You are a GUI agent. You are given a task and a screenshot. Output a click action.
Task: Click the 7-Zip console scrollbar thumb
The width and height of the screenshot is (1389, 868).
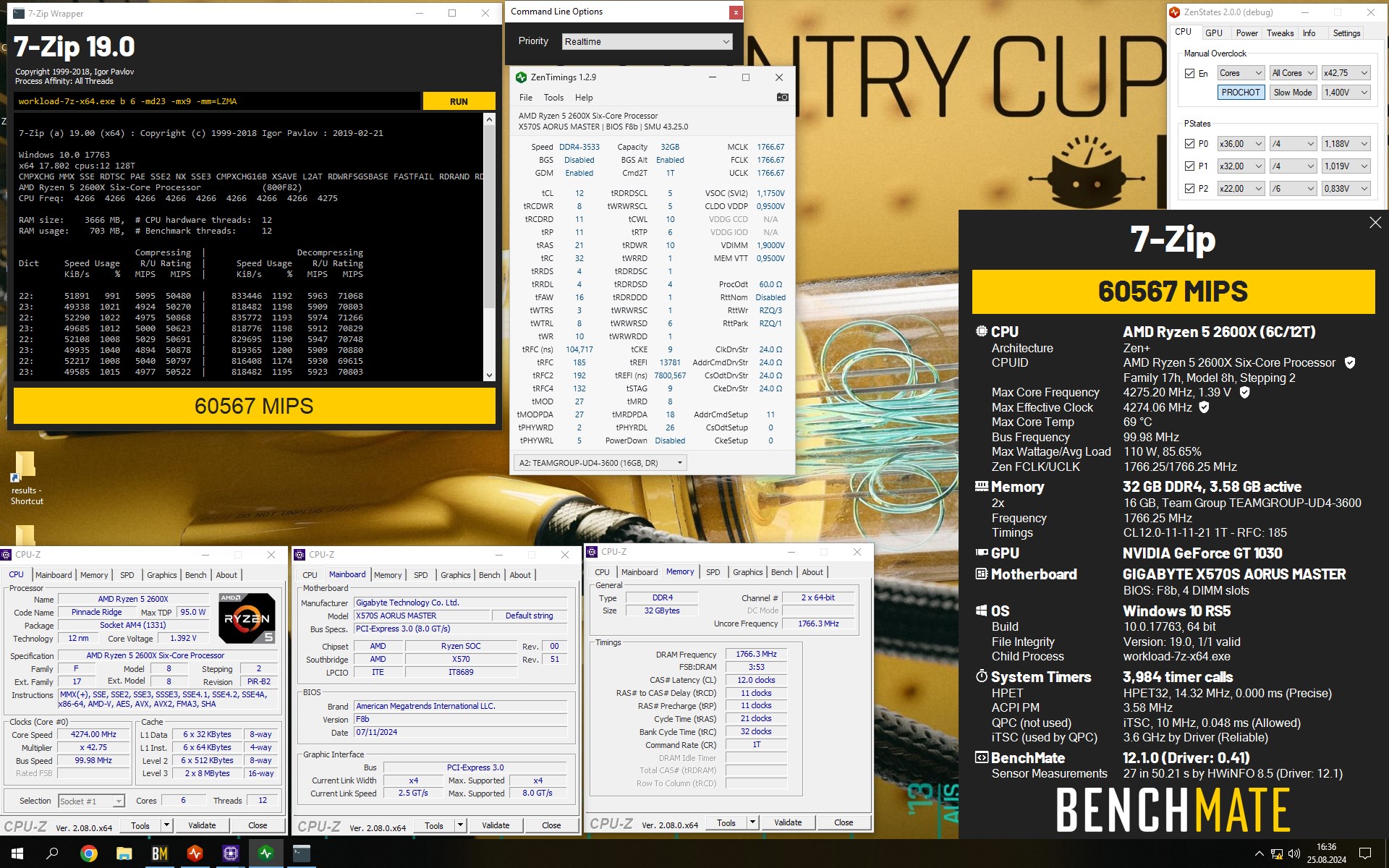click(x=489, y=217)
